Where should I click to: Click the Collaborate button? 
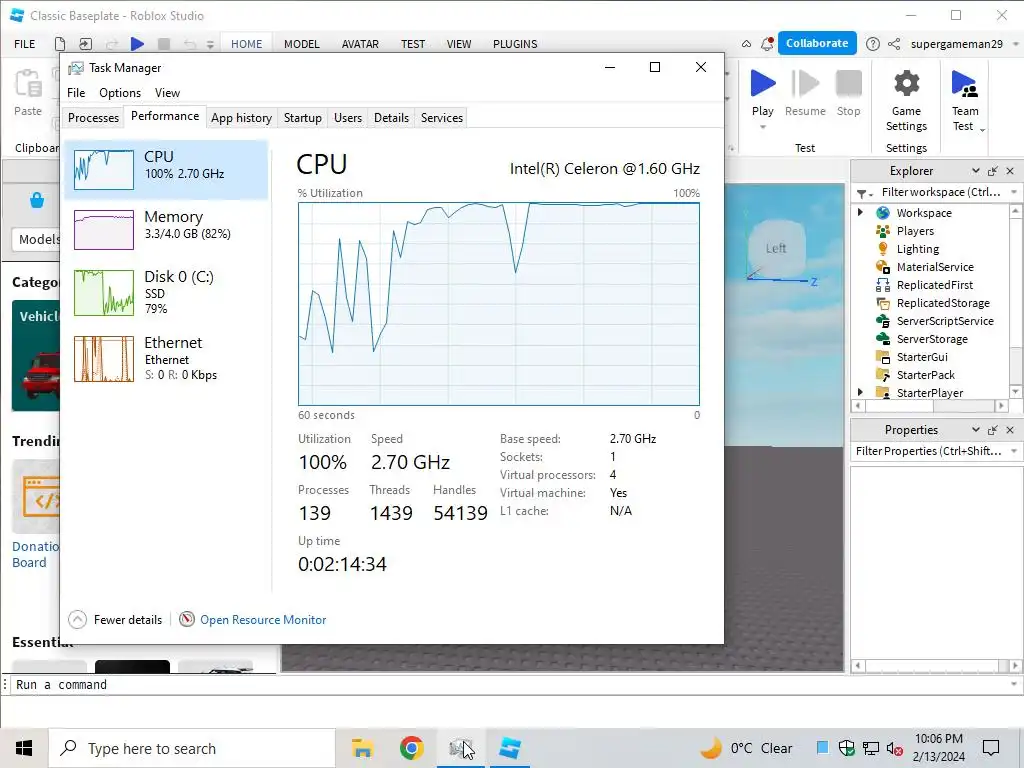pos(817,43)
